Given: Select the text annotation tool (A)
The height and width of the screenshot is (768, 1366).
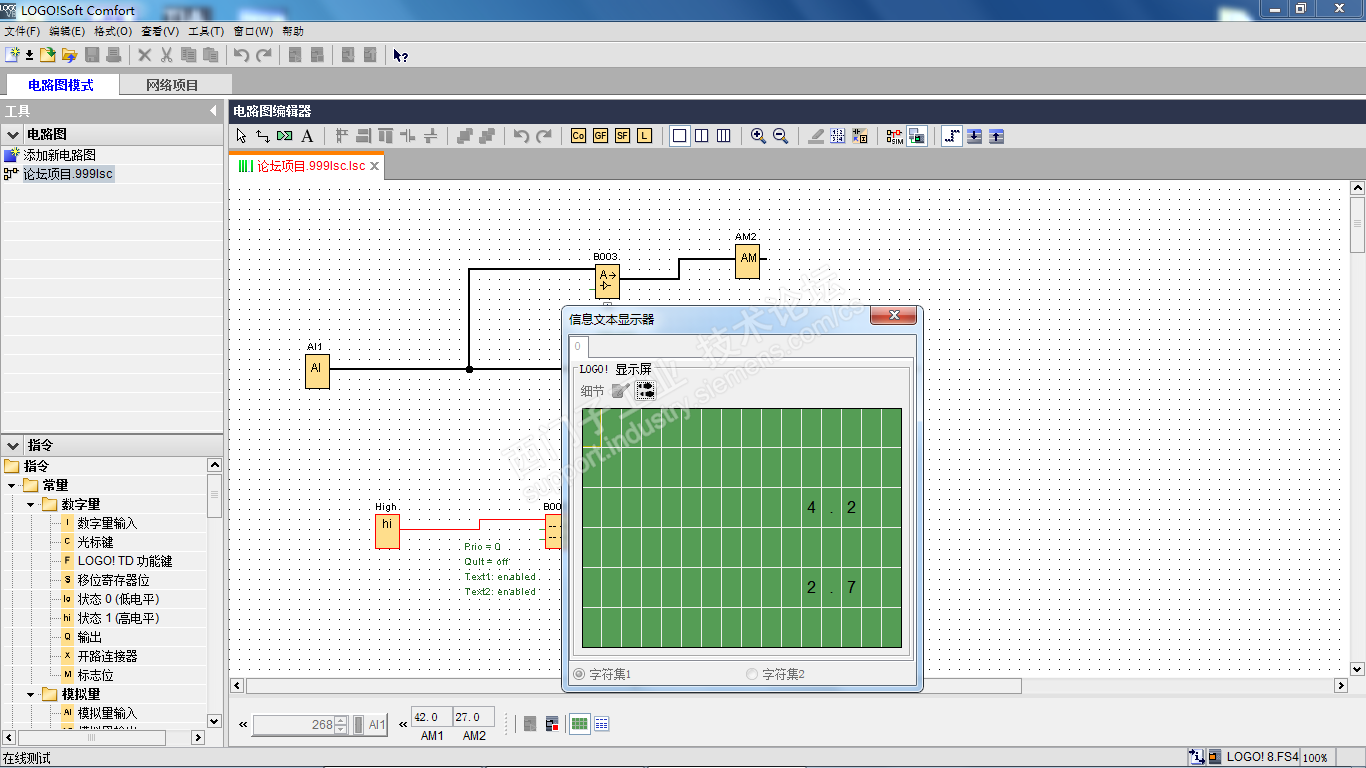Looking at the screenshot, I should (307, 136).
